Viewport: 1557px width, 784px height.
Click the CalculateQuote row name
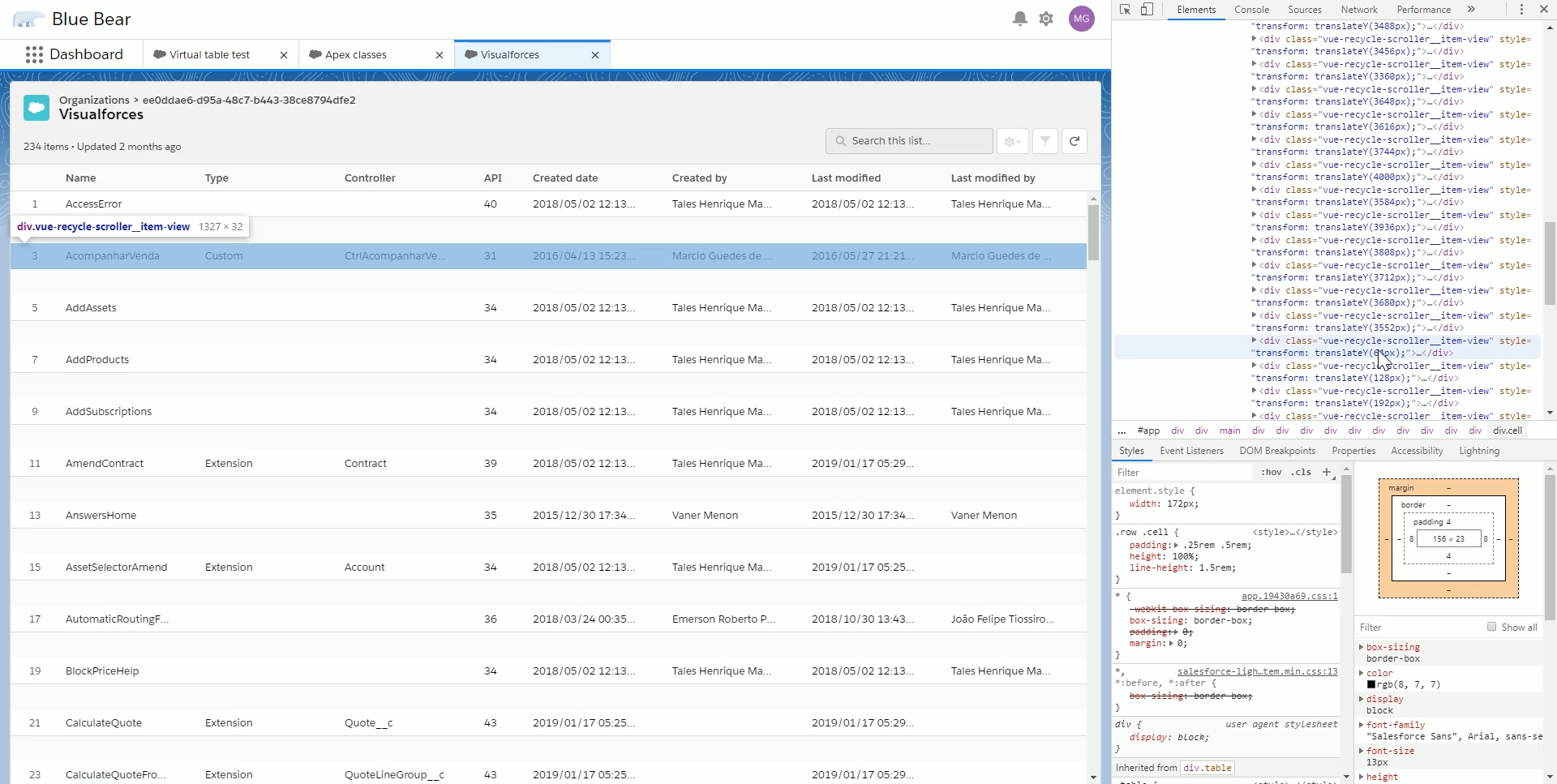[x=104, y=723]
